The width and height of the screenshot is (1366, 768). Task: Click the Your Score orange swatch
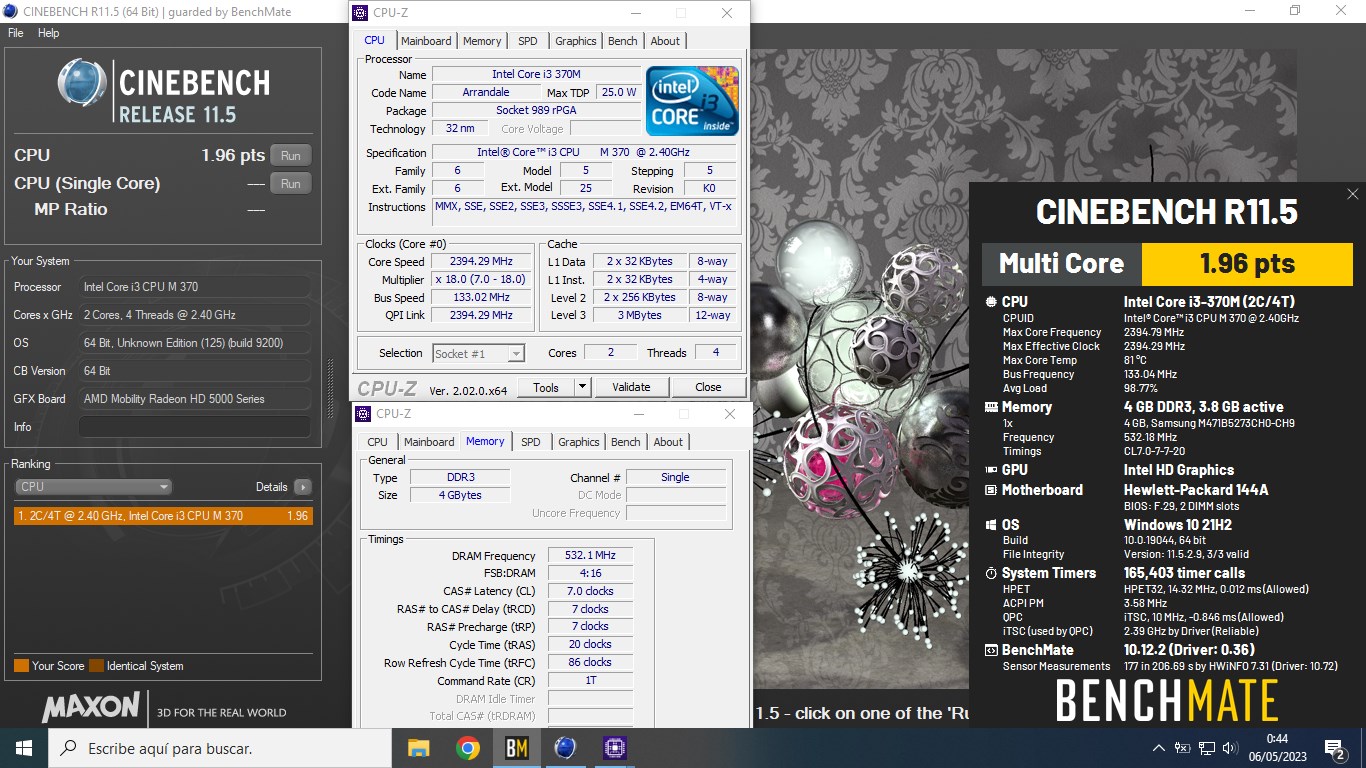tap(21, 666)
